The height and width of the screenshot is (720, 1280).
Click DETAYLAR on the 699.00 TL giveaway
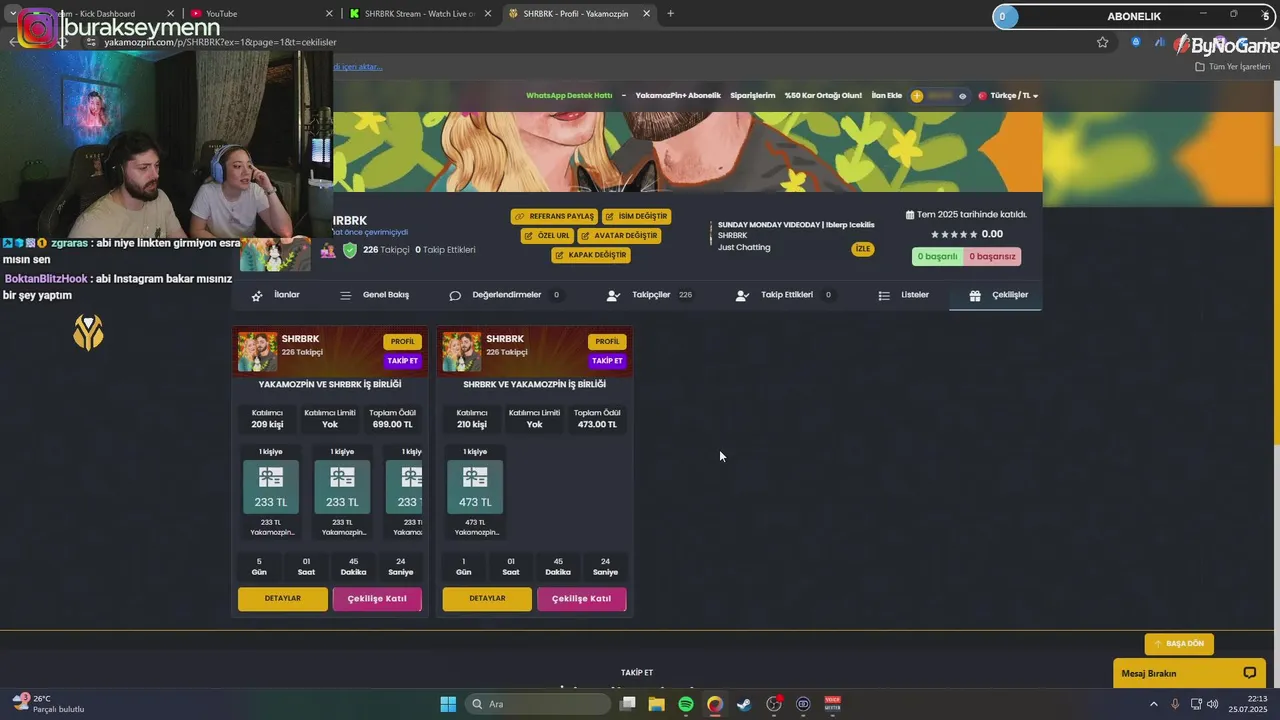click(x=283, y=599)
